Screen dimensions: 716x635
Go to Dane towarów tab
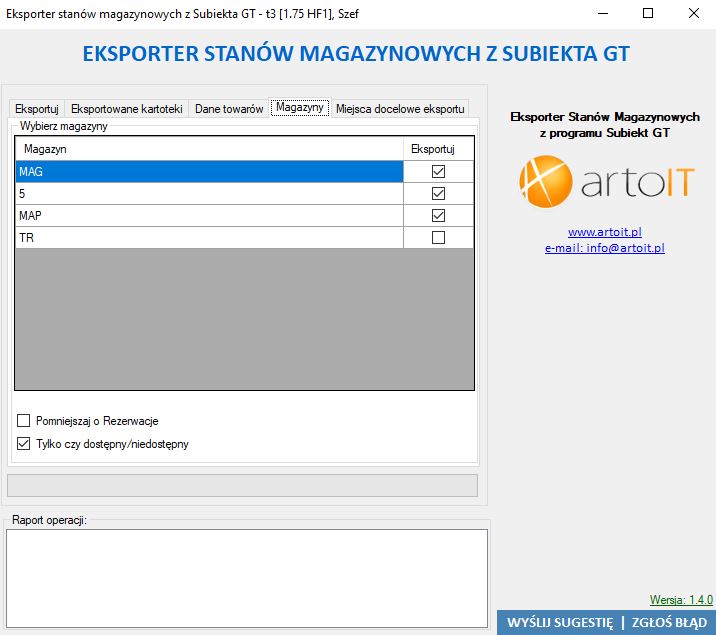point(229,108)
